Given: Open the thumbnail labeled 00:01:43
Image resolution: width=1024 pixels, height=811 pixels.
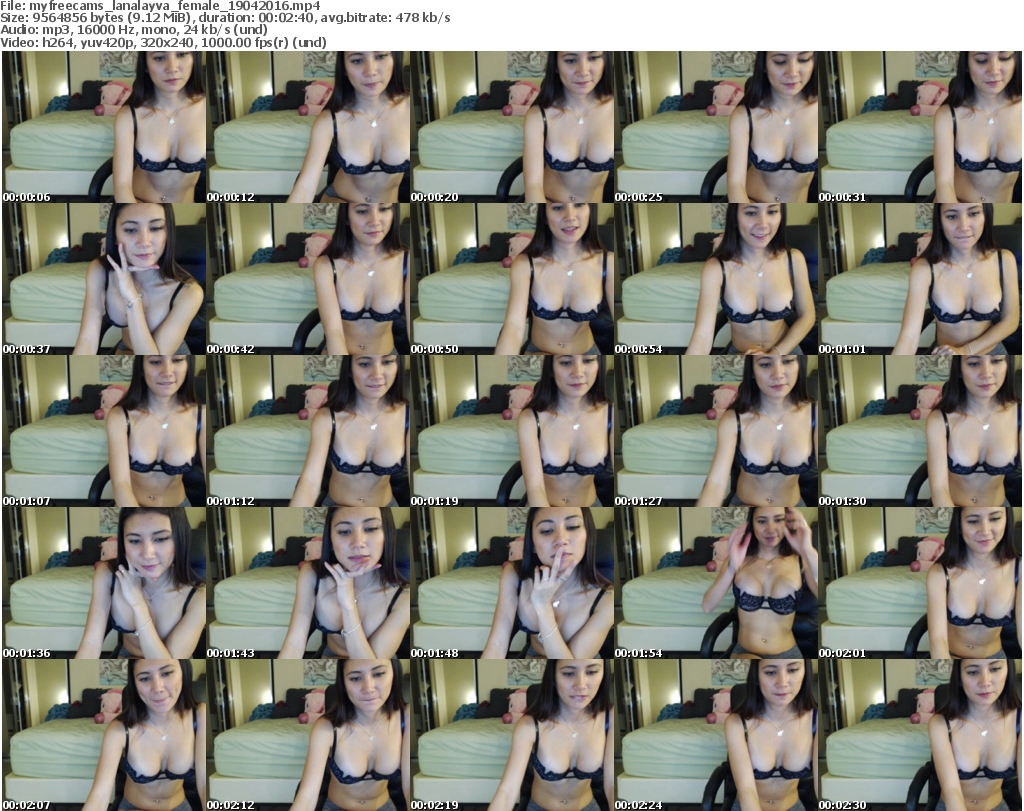Looking at the screenshot, I should click(308, 583).
